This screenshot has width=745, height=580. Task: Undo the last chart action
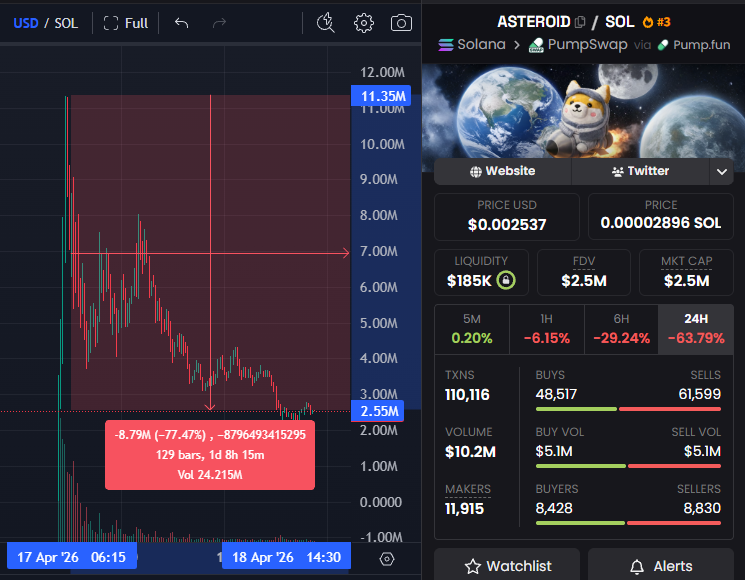point(181,22)
